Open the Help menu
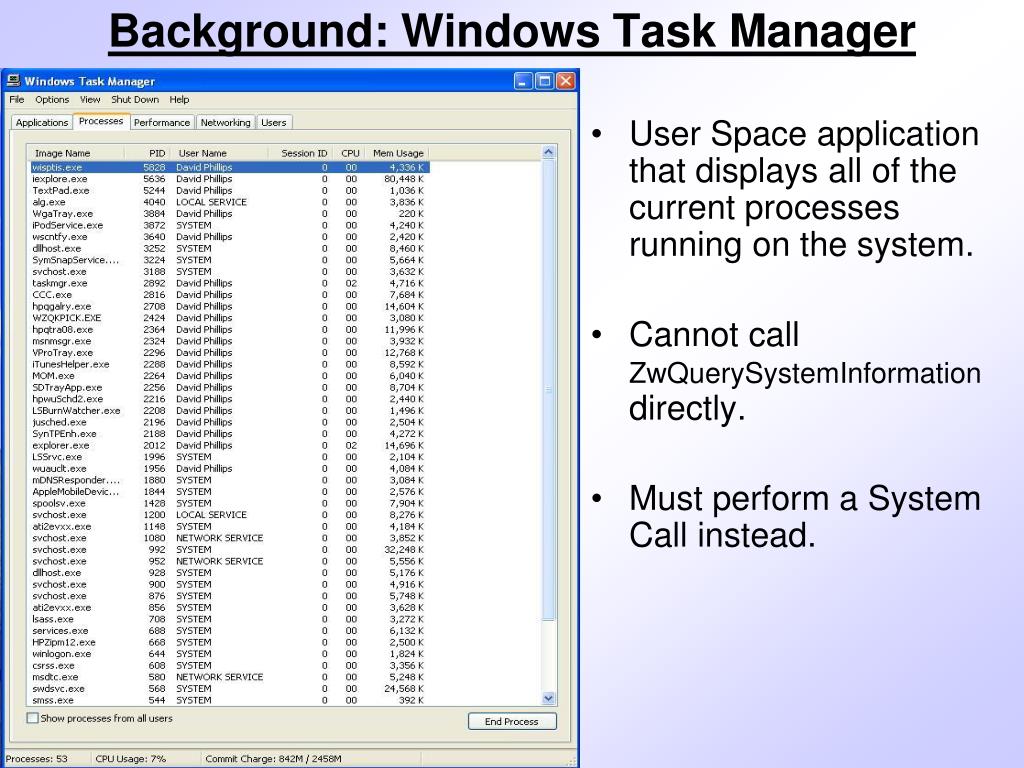Screen dimensions: 1024x768 tap(180, 99)
